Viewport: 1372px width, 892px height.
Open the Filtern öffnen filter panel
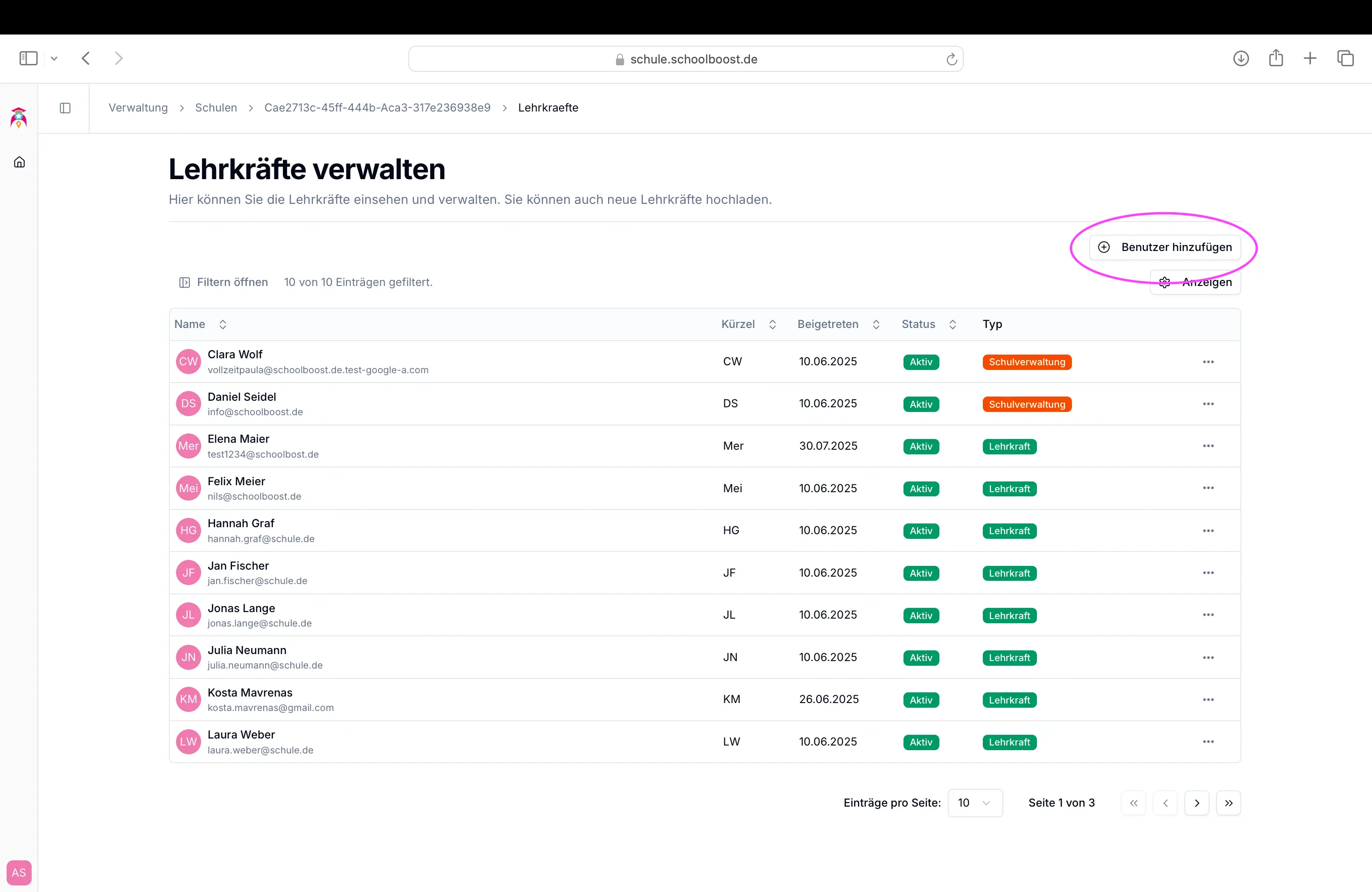pos(224,282)
